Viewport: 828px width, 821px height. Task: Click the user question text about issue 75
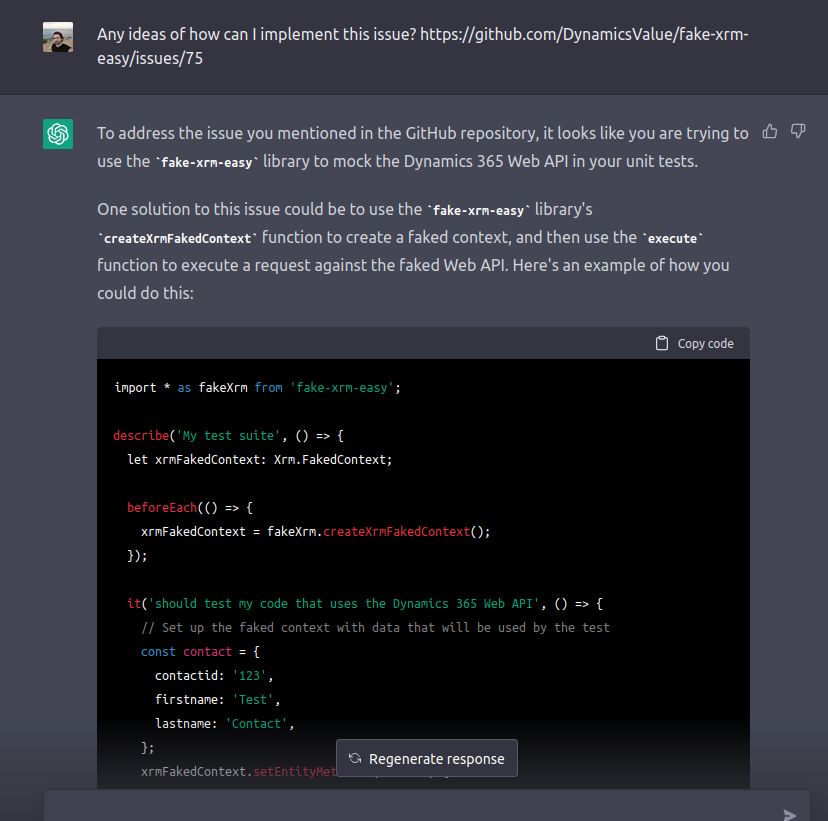(422, 46)
